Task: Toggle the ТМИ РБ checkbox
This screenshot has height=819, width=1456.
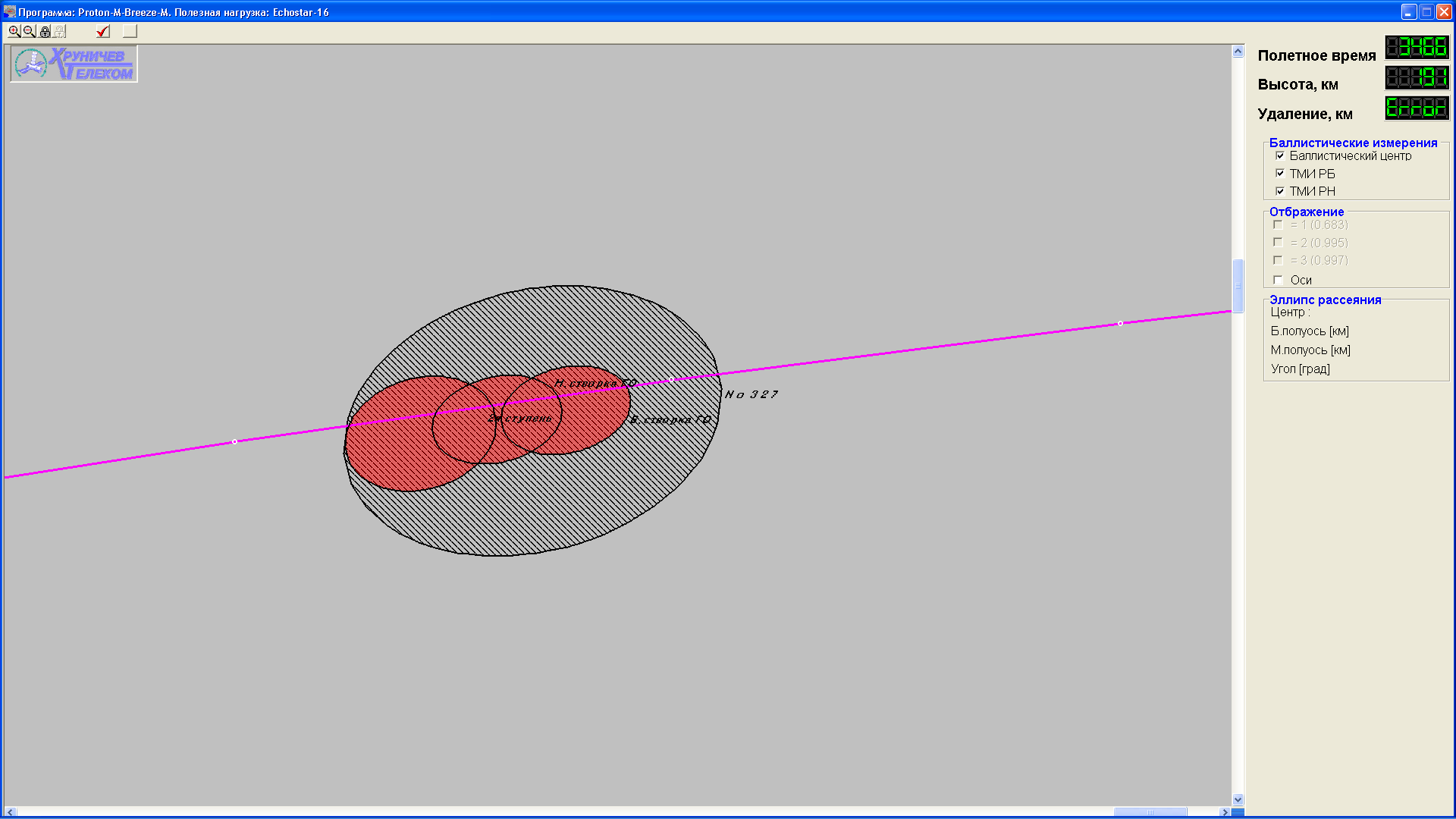Action: 1280,174
